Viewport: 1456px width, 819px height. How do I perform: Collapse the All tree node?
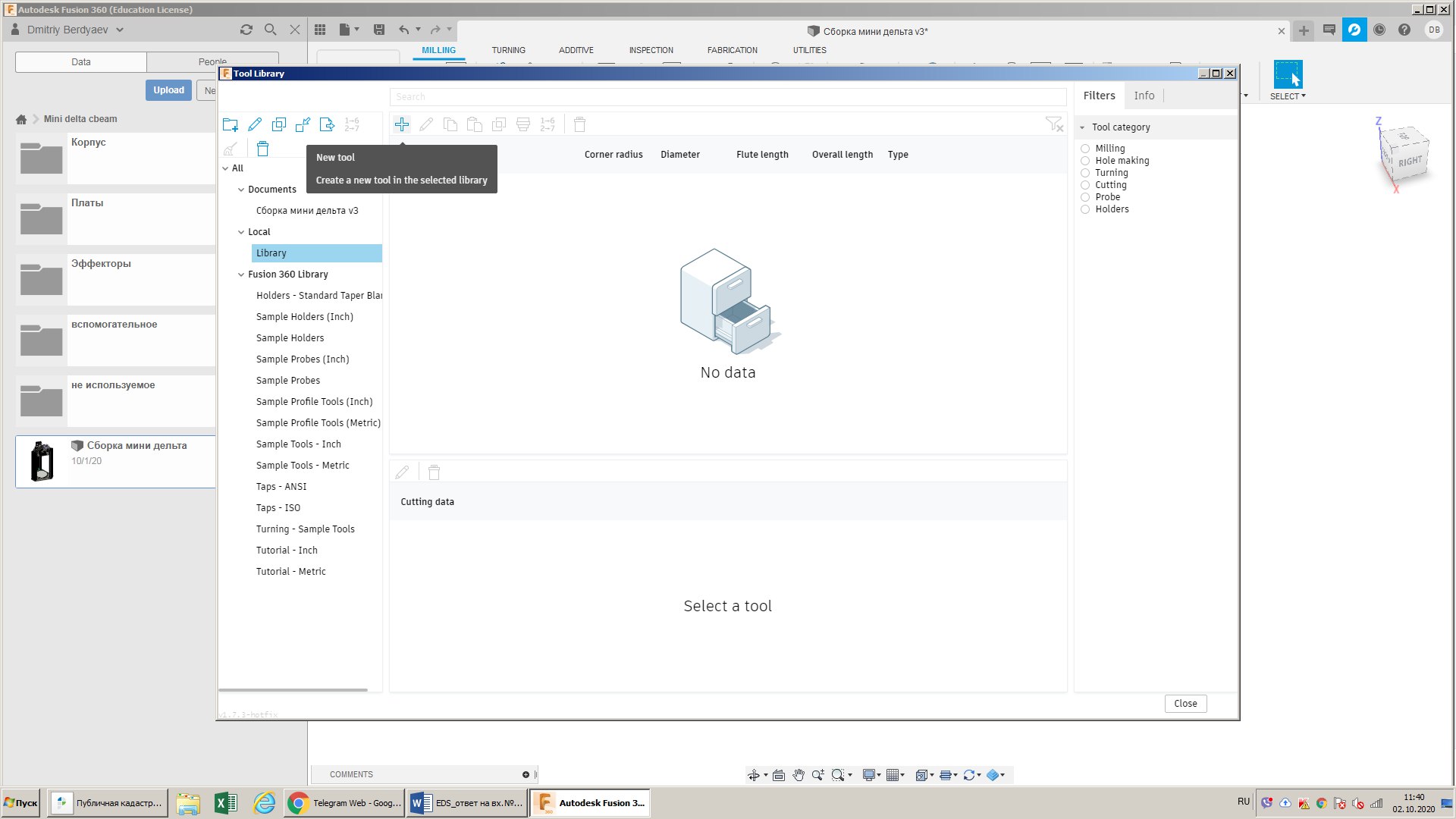point(225,168)
